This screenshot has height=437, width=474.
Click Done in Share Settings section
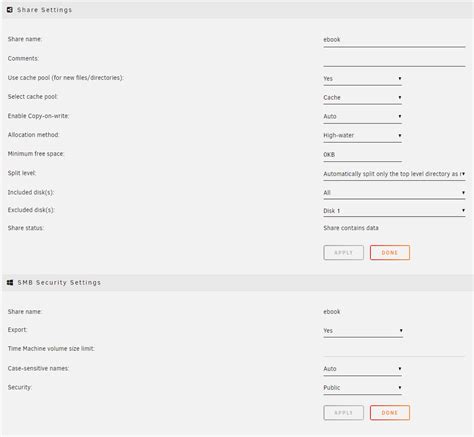click(x=390, y=253)
